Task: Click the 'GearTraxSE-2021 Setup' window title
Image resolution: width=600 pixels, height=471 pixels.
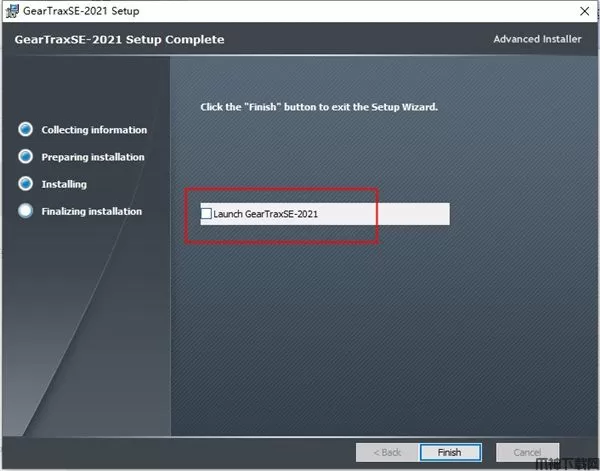Action: pos(81,11)
